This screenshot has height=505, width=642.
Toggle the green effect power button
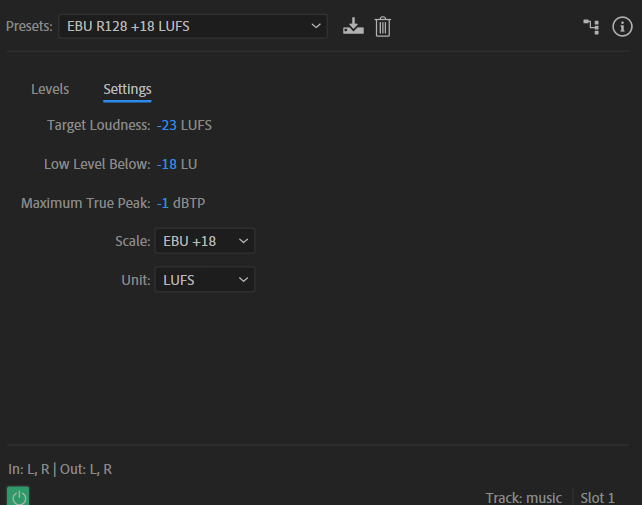(x=18, y=496)
